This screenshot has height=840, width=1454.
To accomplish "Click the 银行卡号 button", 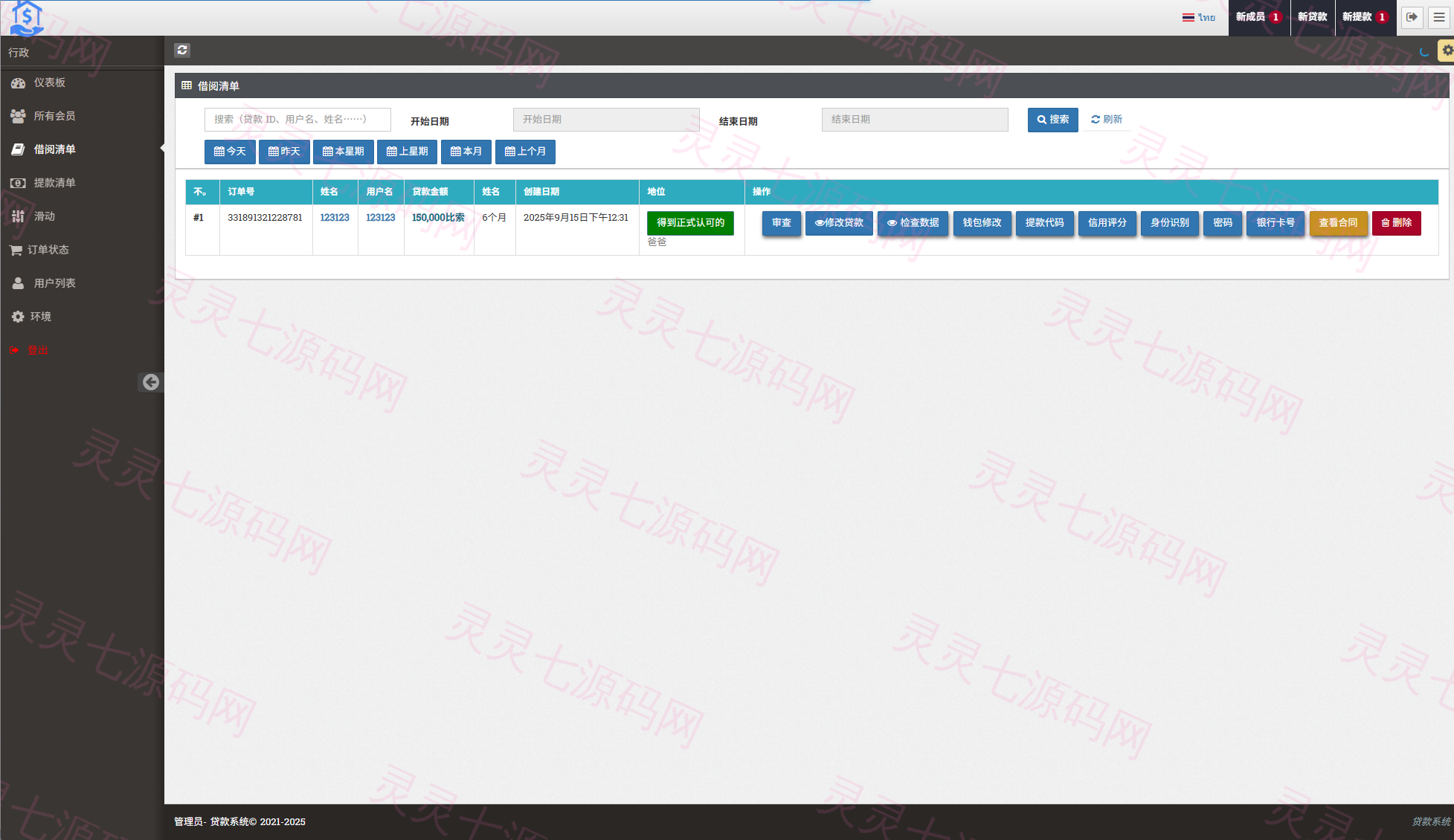I will click(x=1276, y=223).
